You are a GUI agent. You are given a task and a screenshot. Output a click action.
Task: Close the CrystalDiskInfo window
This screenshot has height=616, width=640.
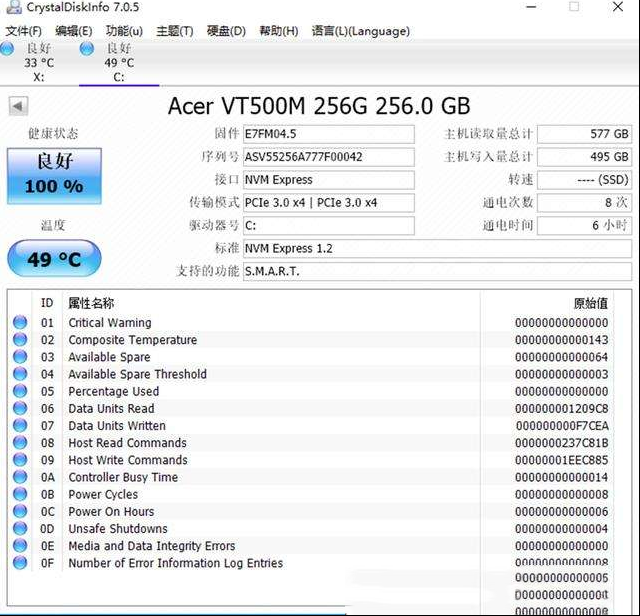coord(618,7)
